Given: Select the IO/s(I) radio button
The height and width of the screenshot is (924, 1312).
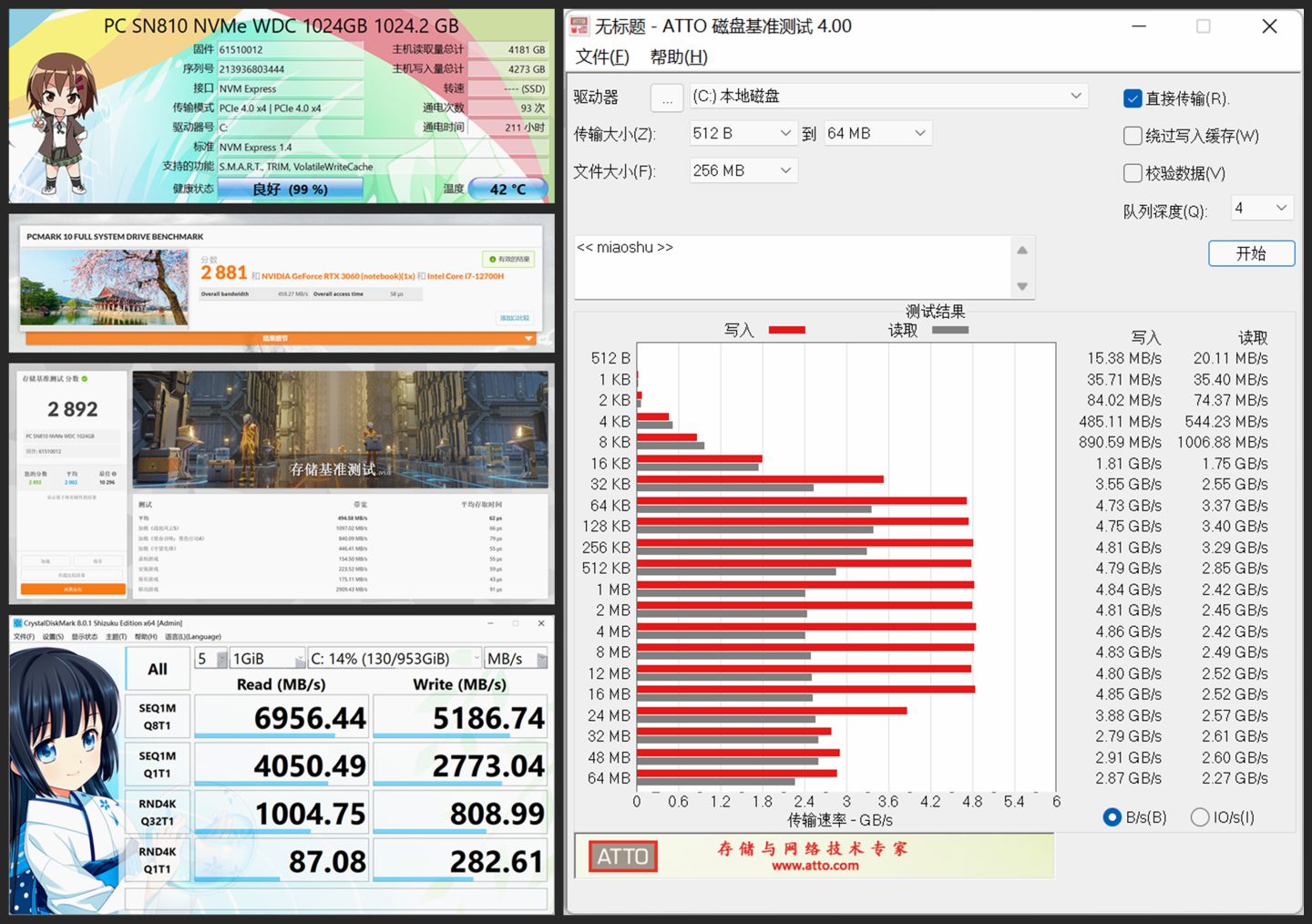Looking at the screenshot, I should (x=1200, y=817).
